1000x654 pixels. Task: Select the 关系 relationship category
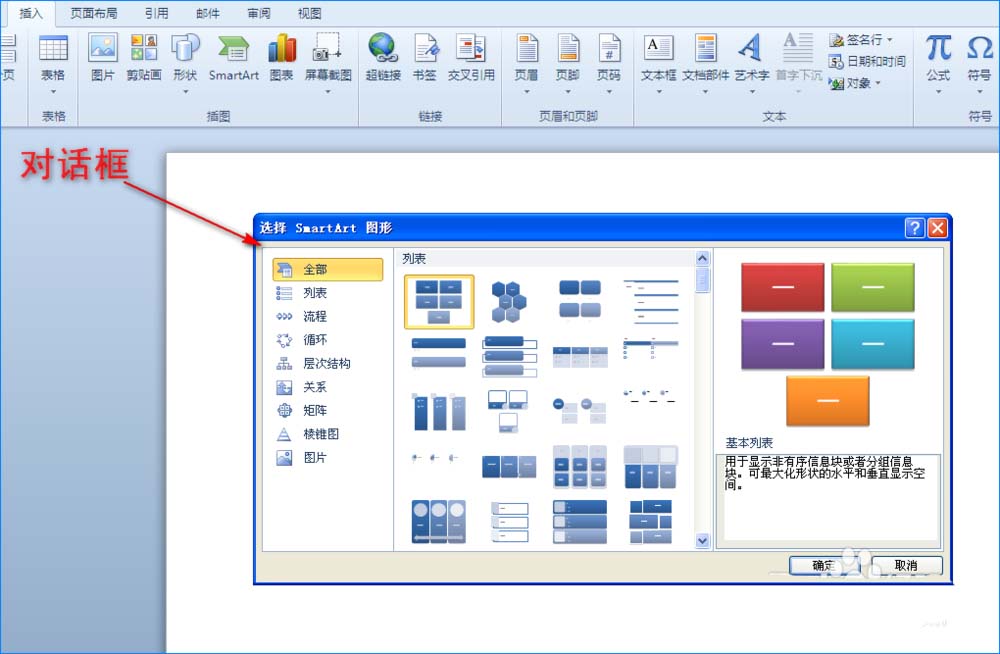(x=328, y=387)
